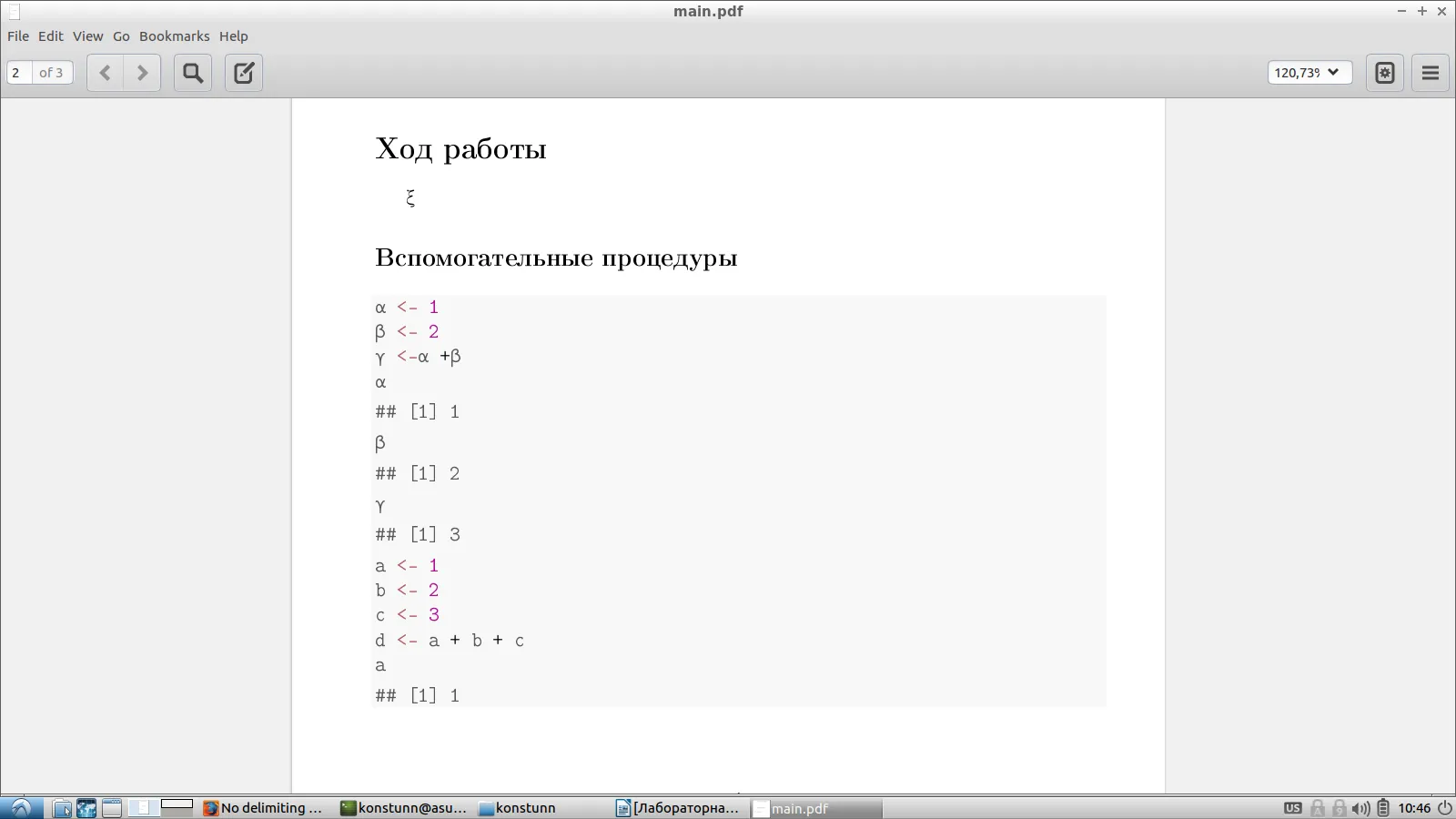
Task: Click the window menu icon in title bar
Action: point(14,12)
